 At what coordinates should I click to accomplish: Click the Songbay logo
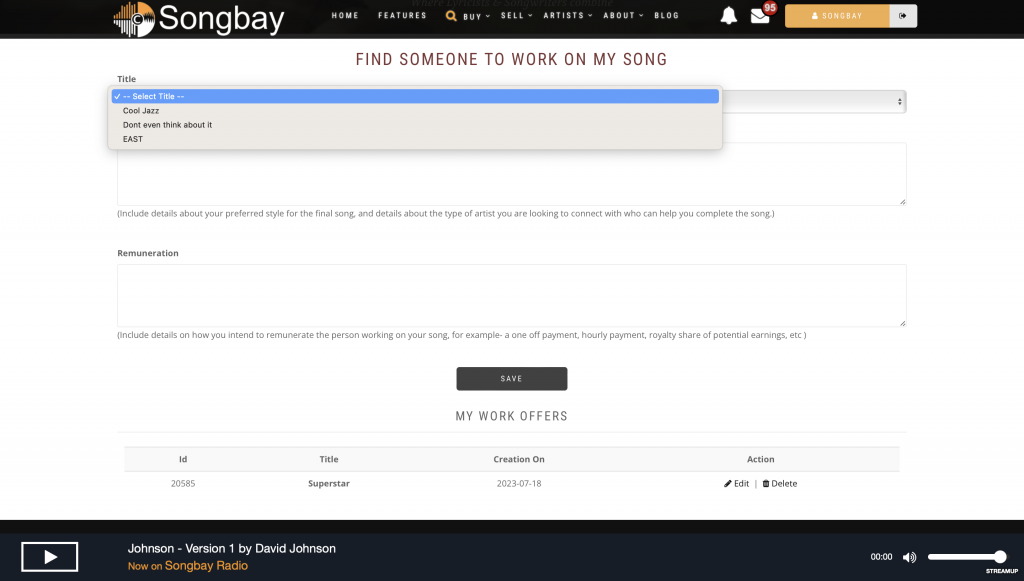pos(199,19)
